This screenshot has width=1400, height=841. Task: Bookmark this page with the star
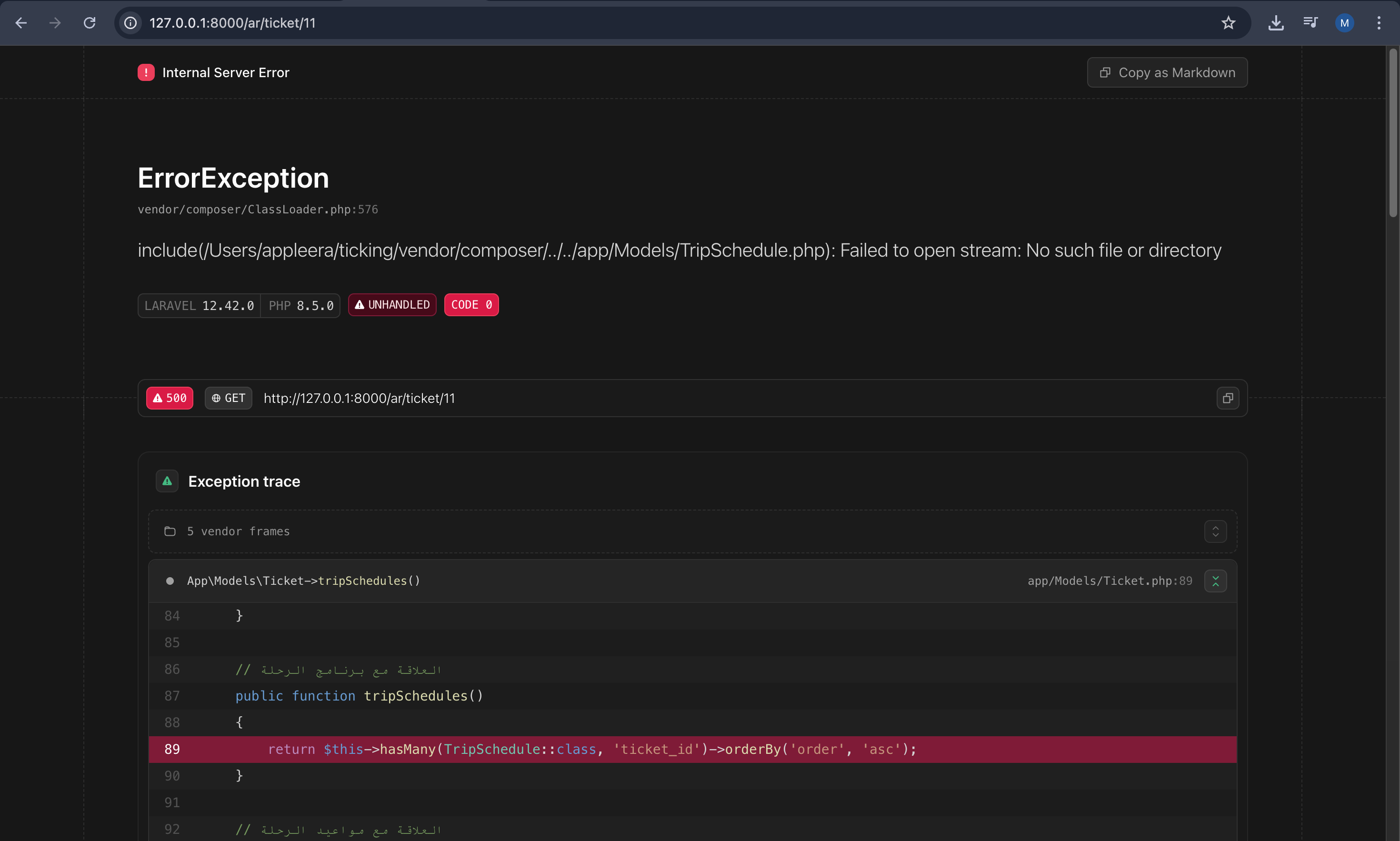coord(1228,23)
